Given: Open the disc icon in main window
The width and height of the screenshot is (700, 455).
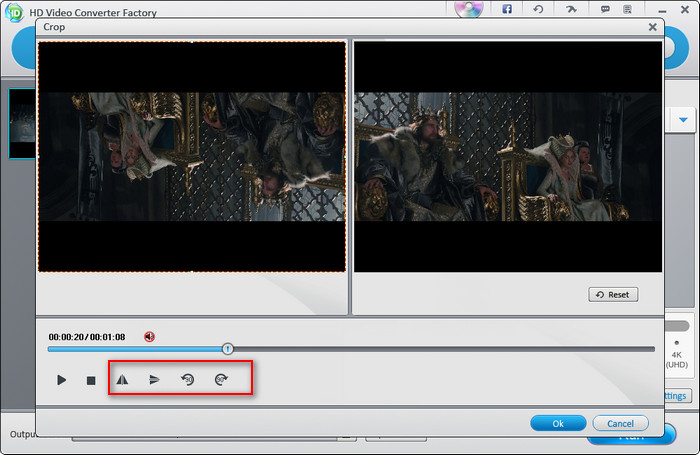Looking at the screenshot, I should click(468, 8).
